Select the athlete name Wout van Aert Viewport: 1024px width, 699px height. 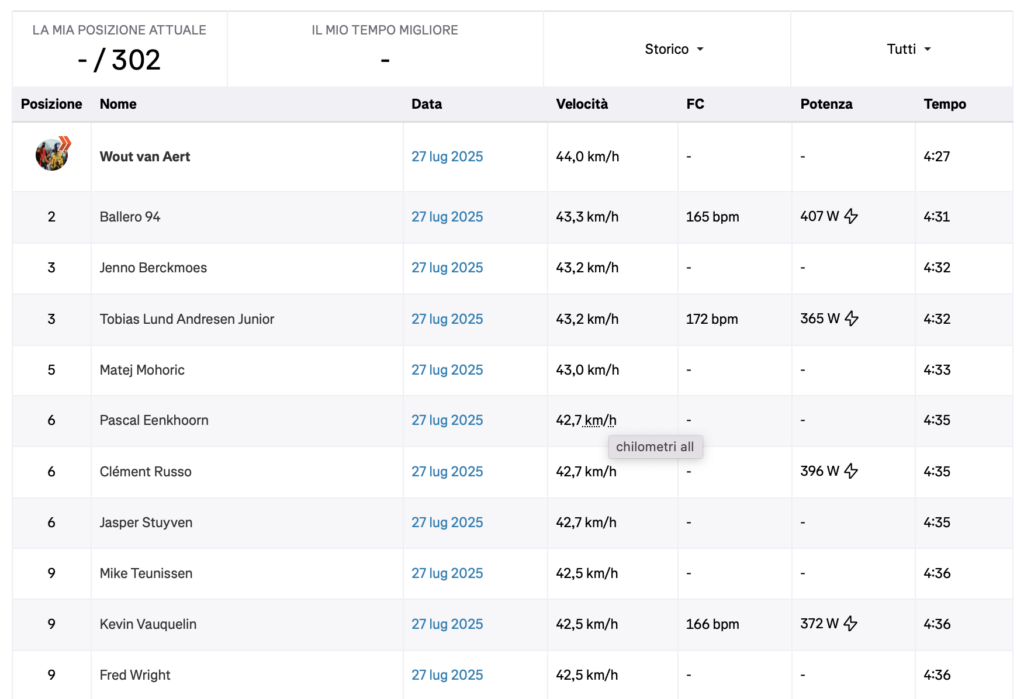[x=145, y=157]
